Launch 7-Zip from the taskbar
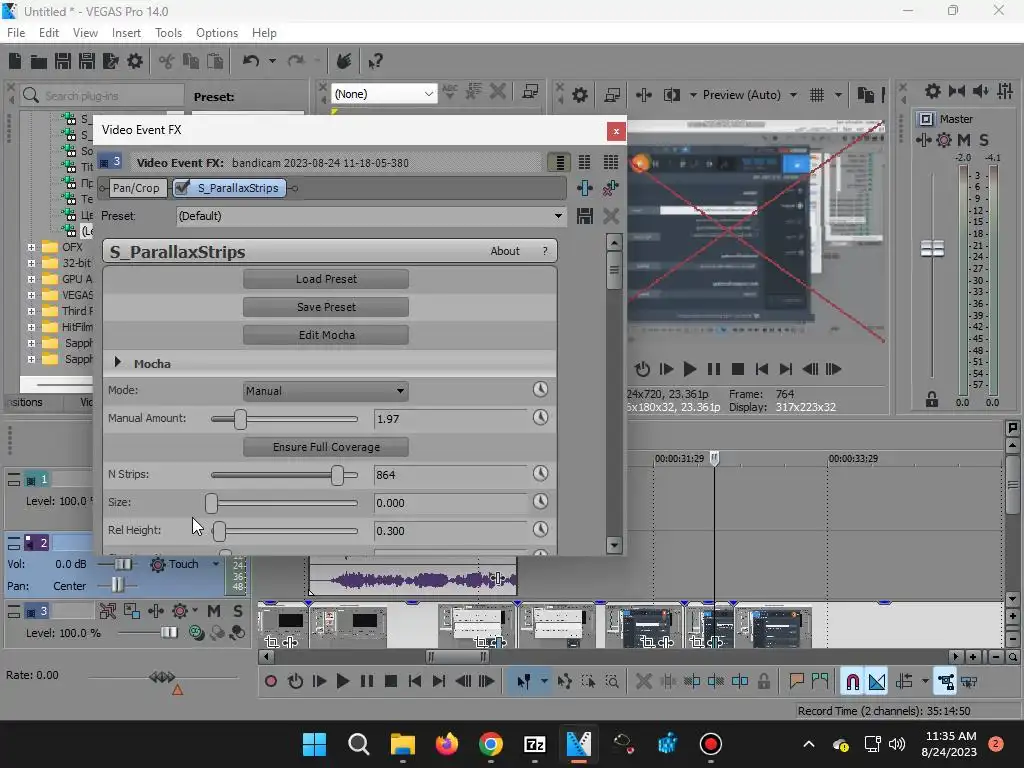 tap(535, 744)
